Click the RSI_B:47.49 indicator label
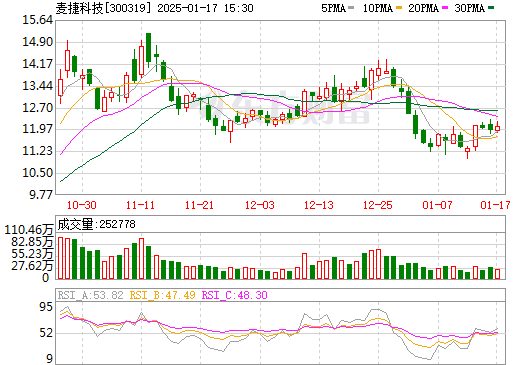Viewport: 520px width, 365px height. point(163,295)
